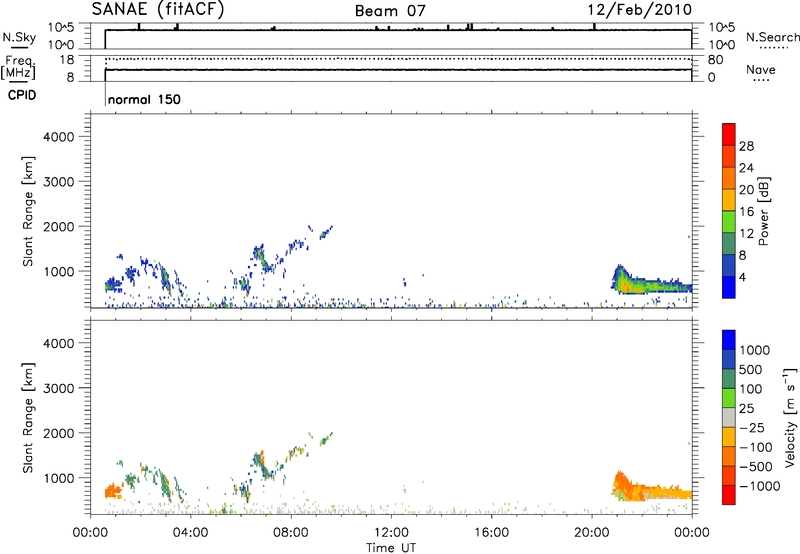The image size is (800, 554).
Task: Click the 12:00 time axis tick label
Action: [x=391, y=533]
